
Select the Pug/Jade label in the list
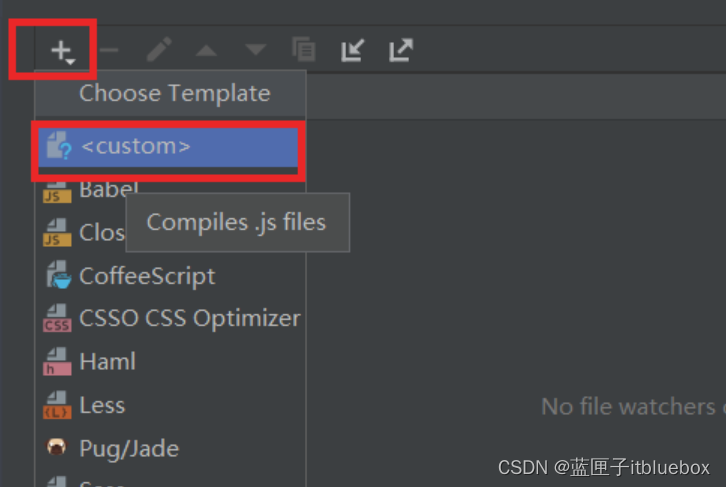coord(129,448)
